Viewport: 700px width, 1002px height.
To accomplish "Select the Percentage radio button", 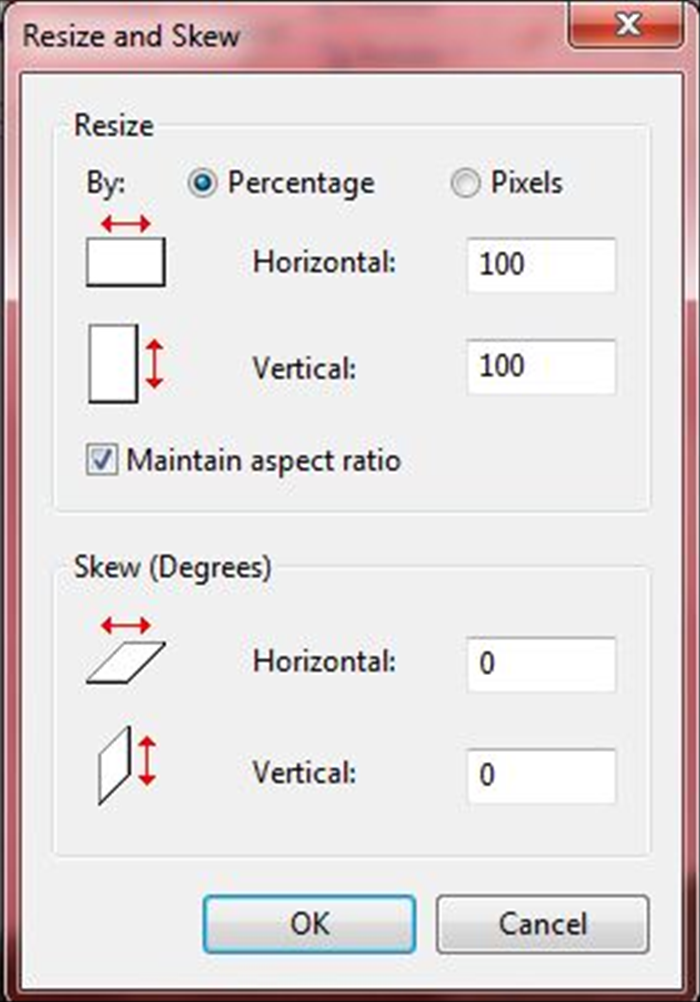I will (202, 183).
